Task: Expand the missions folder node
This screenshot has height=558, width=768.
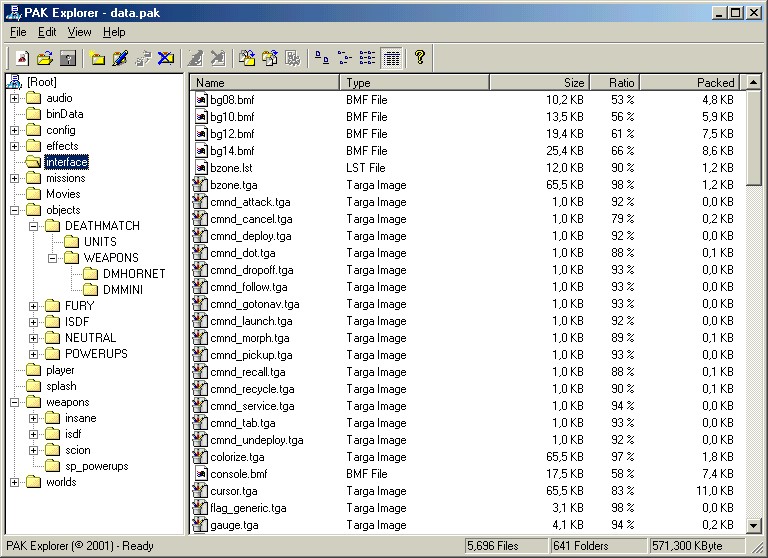Action: [15, 178]
